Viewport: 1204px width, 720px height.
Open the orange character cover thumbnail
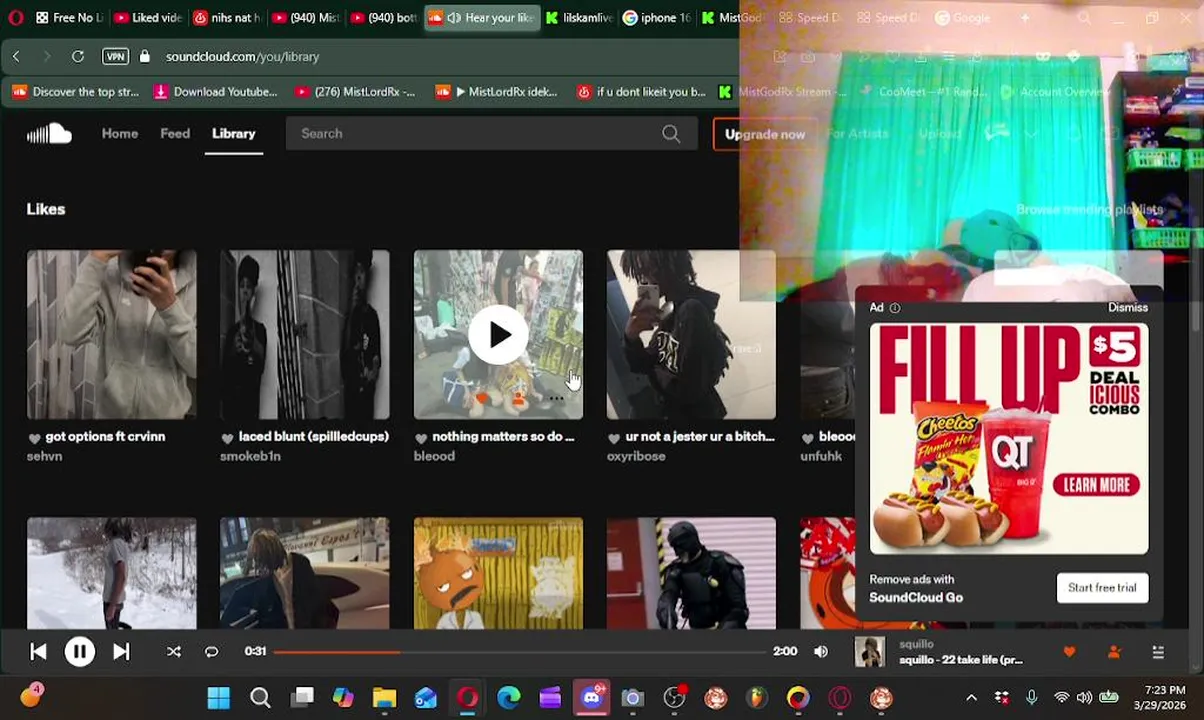498,573
